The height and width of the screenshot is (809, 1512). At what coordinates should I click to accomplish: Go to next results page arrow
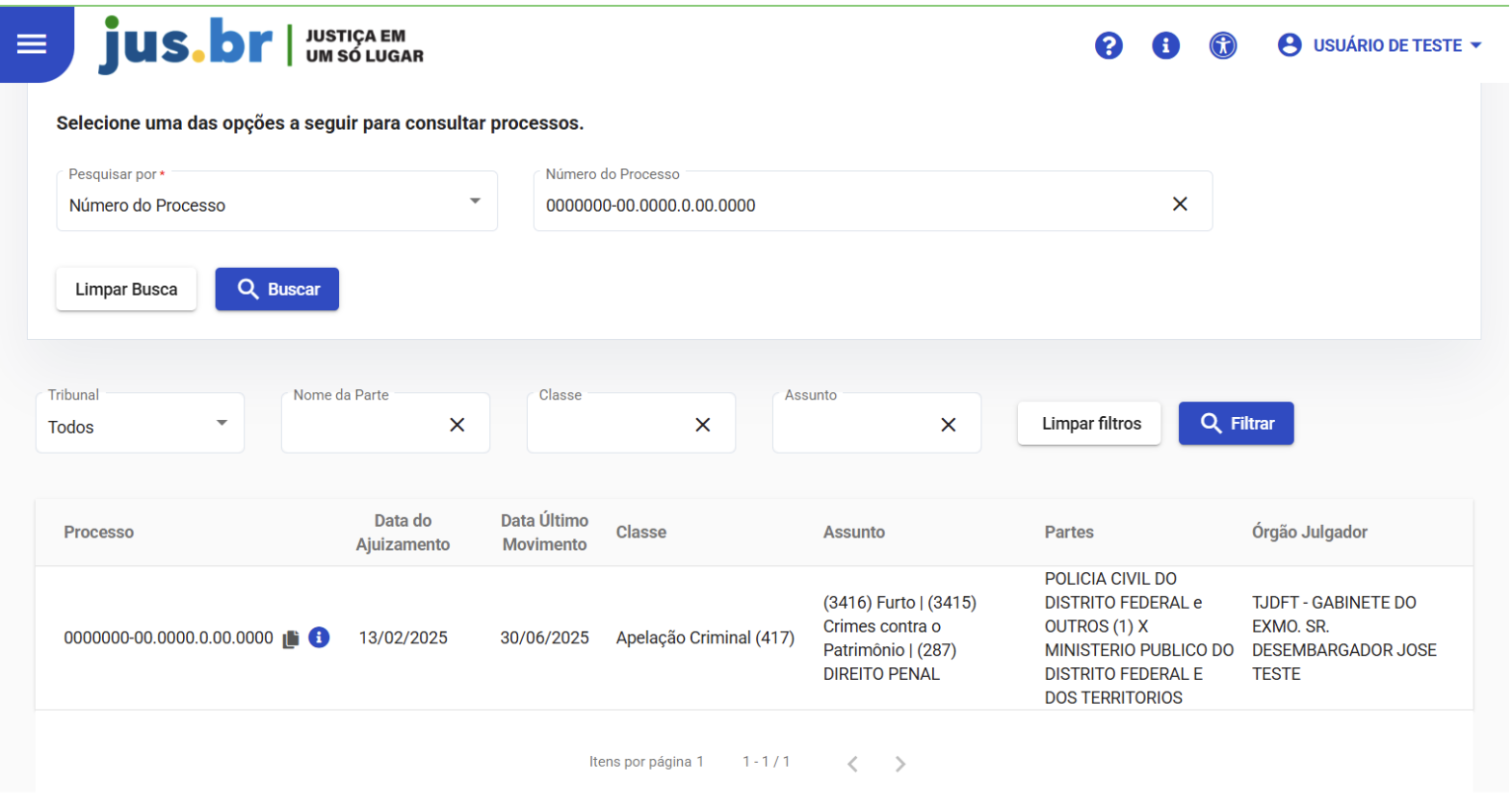(x=899, y=764)
